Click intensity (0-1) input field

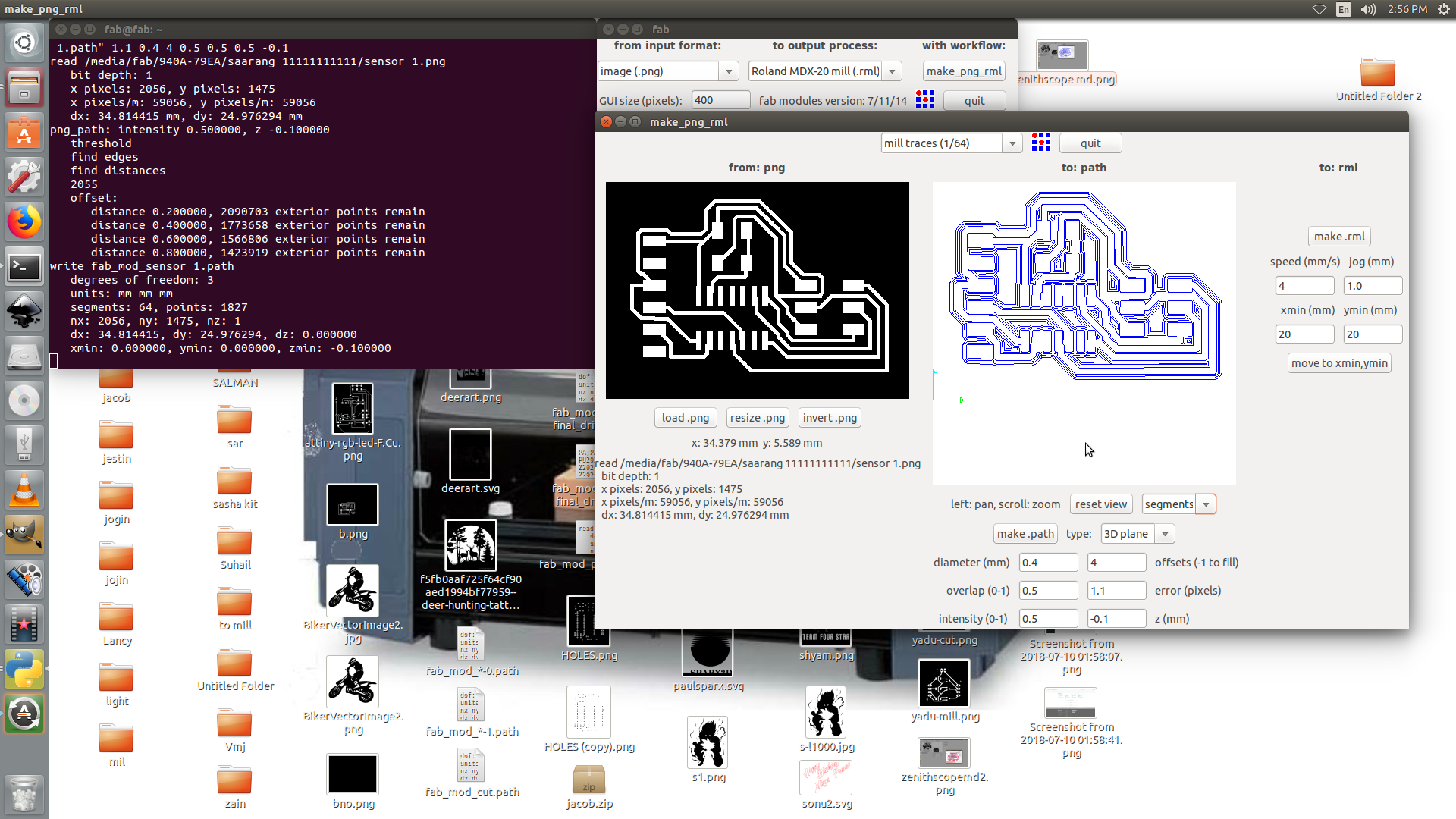(1048, 619)
